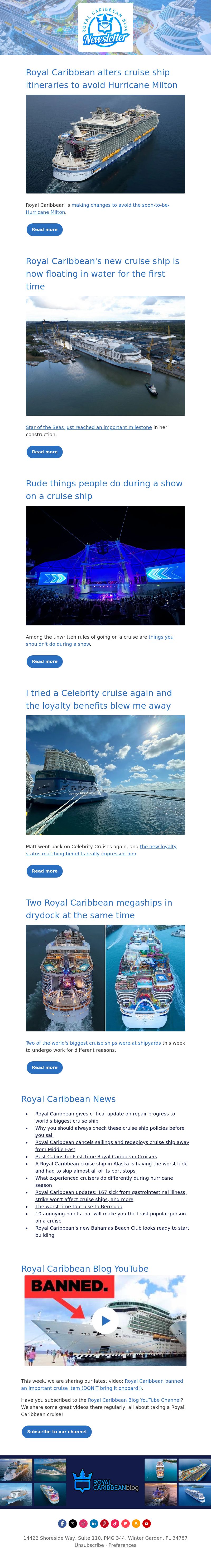Open the Preferences link
The image size is (211, 1568).
coord(122,1544)
